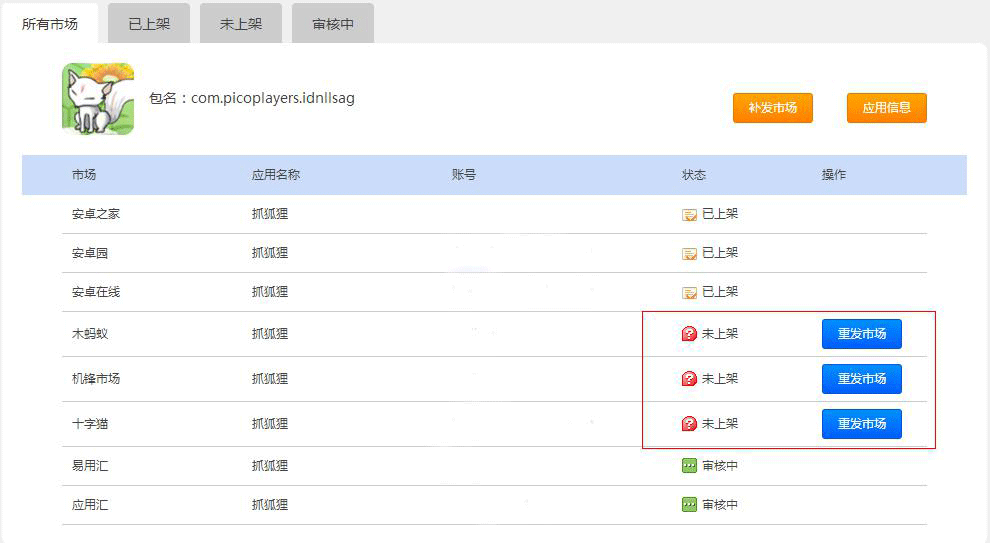Click the 已上架 status icon for 安卓园
This screenshot has height=543, width=990.
tap(689, 254)
